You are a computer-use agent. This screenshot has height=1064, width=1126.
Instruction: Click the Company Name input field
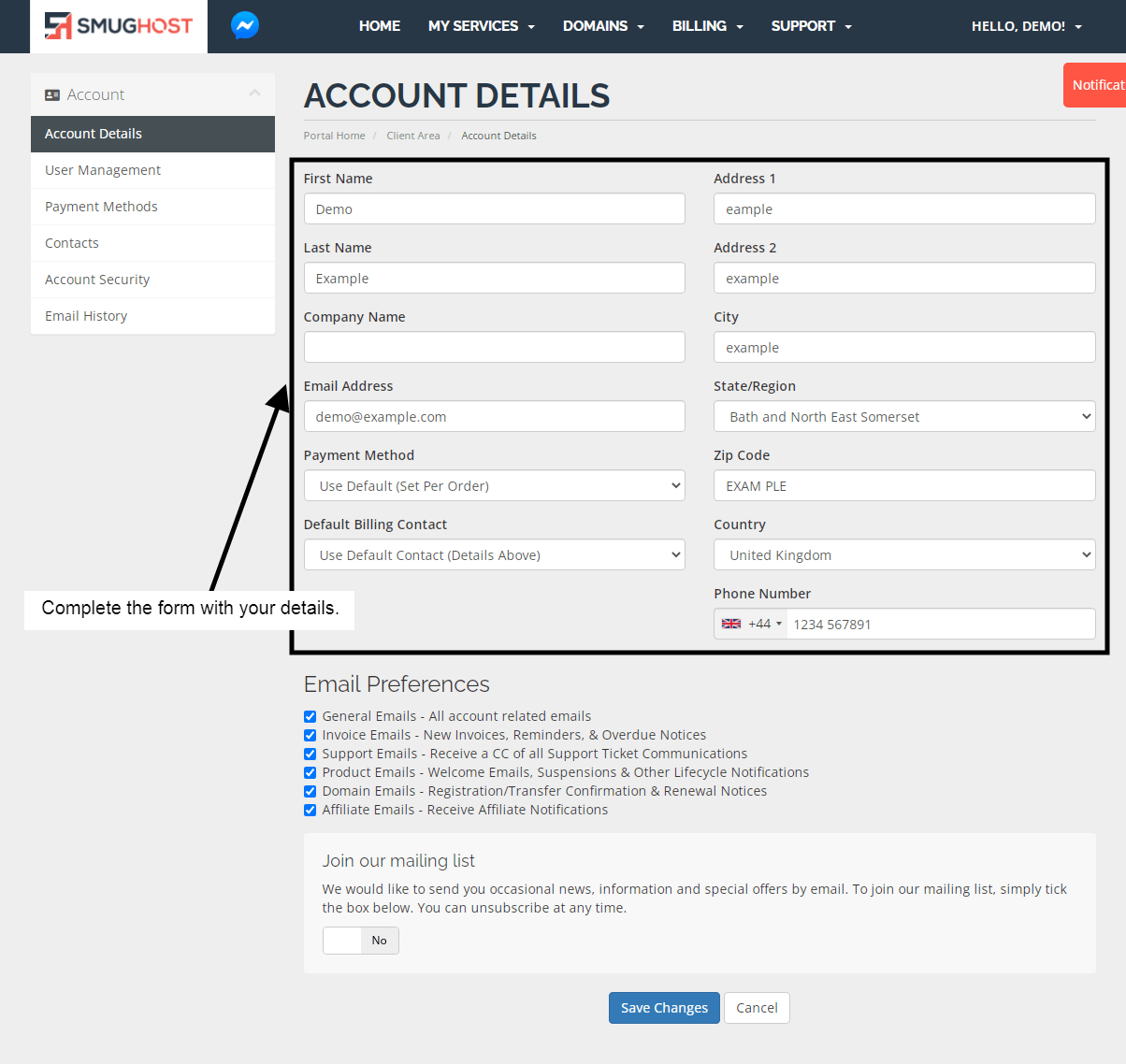(x=494, y=348)
